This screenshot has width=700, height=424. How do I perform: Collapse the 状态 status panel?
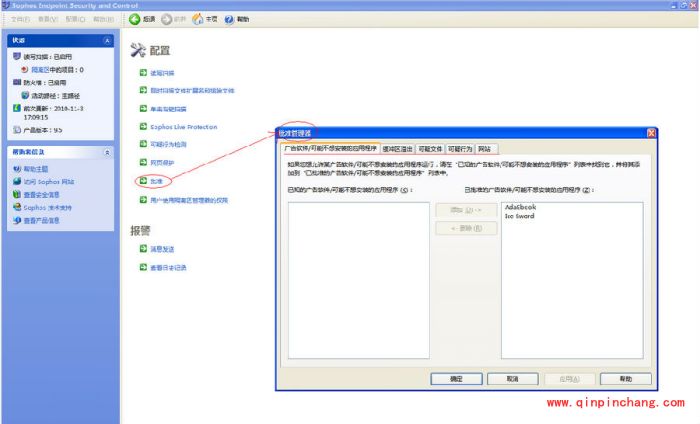[x=108, y=41]
